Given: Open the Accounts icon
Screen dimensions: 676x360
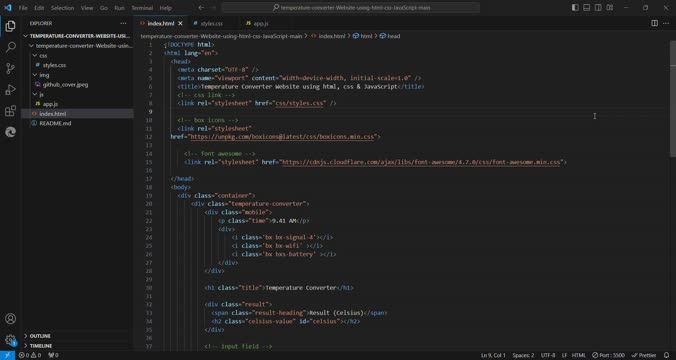Looking at the screenshot, I should coord(10,319).
